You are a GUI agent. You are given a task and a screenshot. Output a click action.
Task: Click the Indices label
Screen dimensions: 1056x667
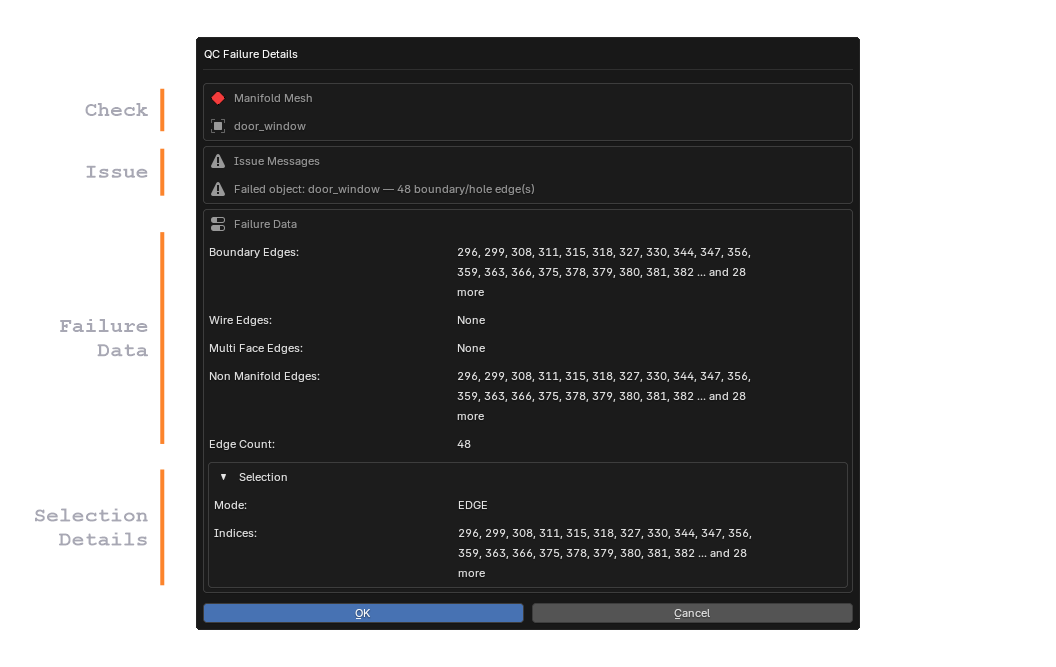pos(235,533)
